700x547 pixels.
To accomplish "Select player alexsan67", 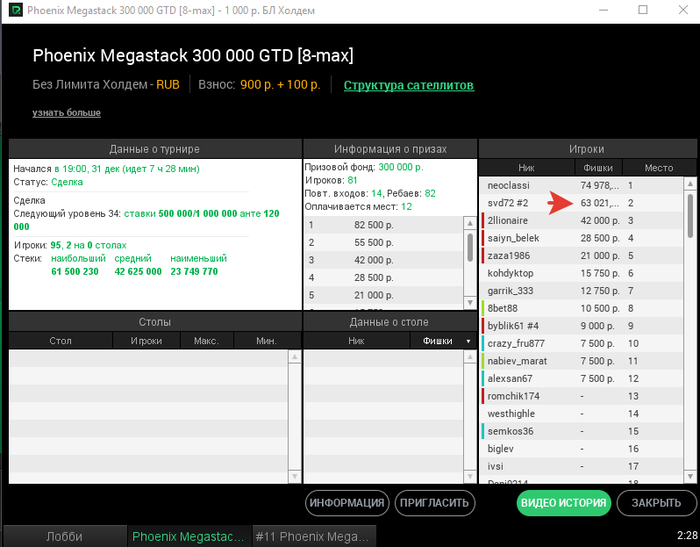I will [581, 379].
